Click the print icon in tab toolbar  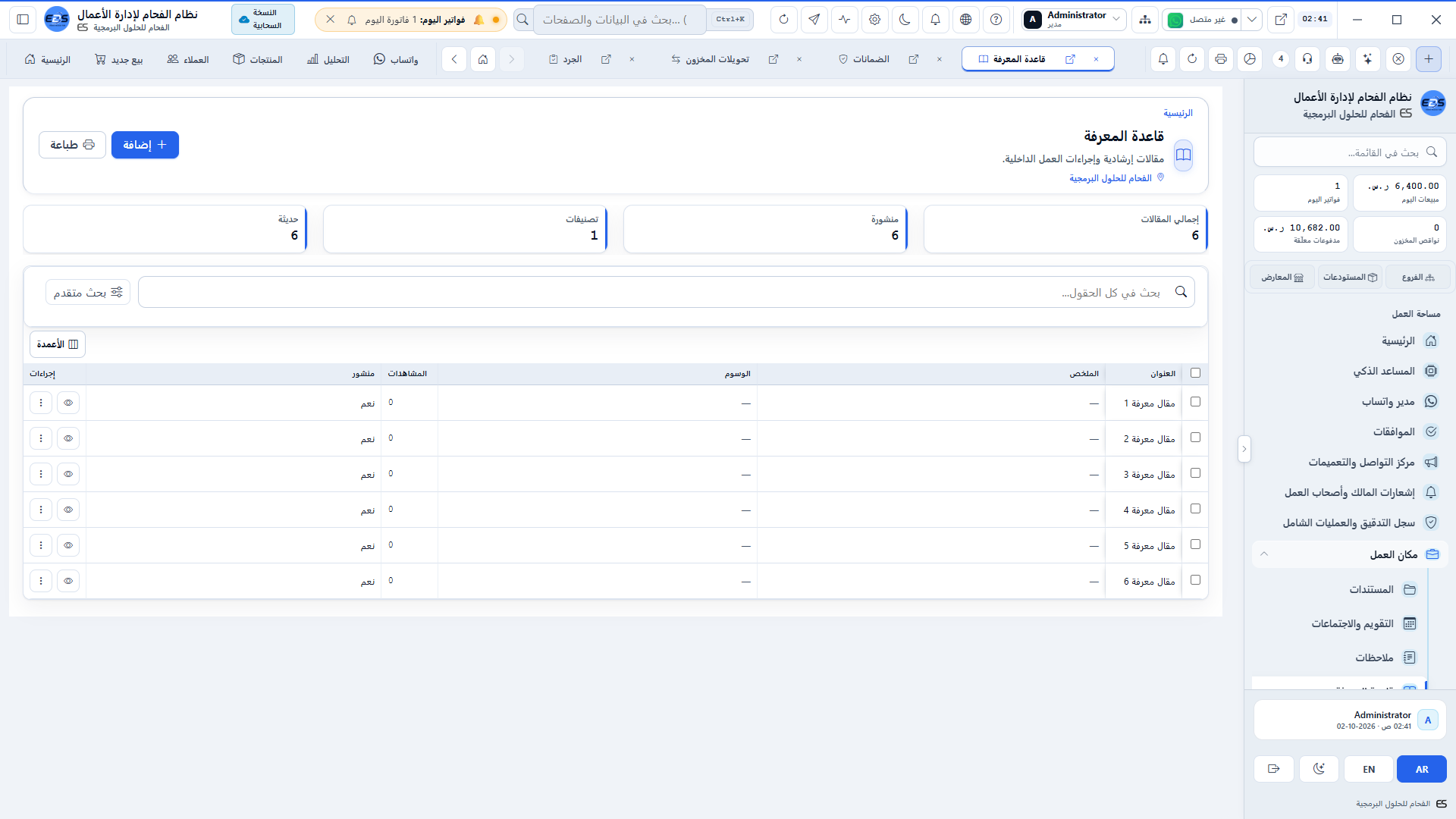click(1221, 59)
